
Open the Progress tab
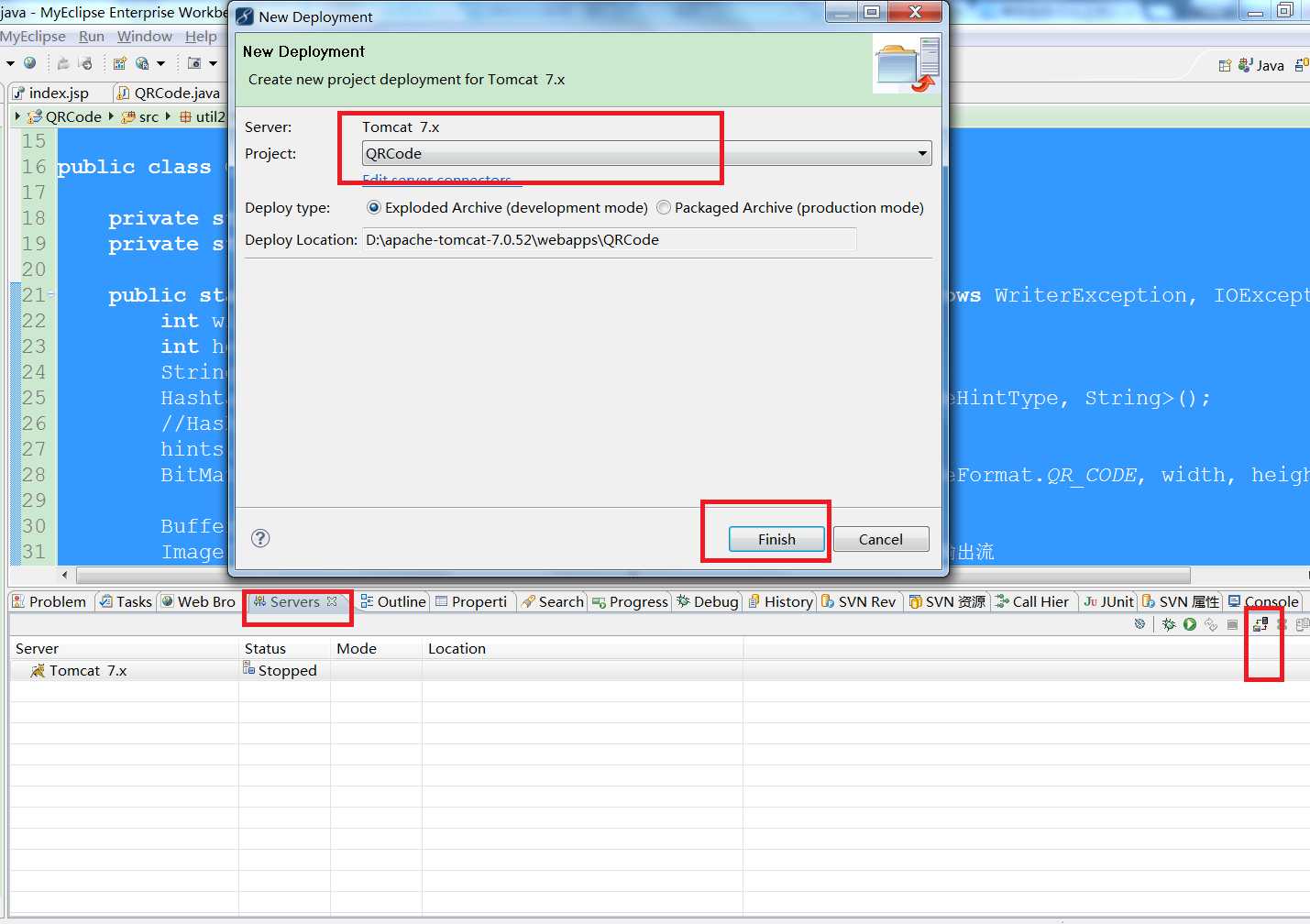[x=631, y=601]
